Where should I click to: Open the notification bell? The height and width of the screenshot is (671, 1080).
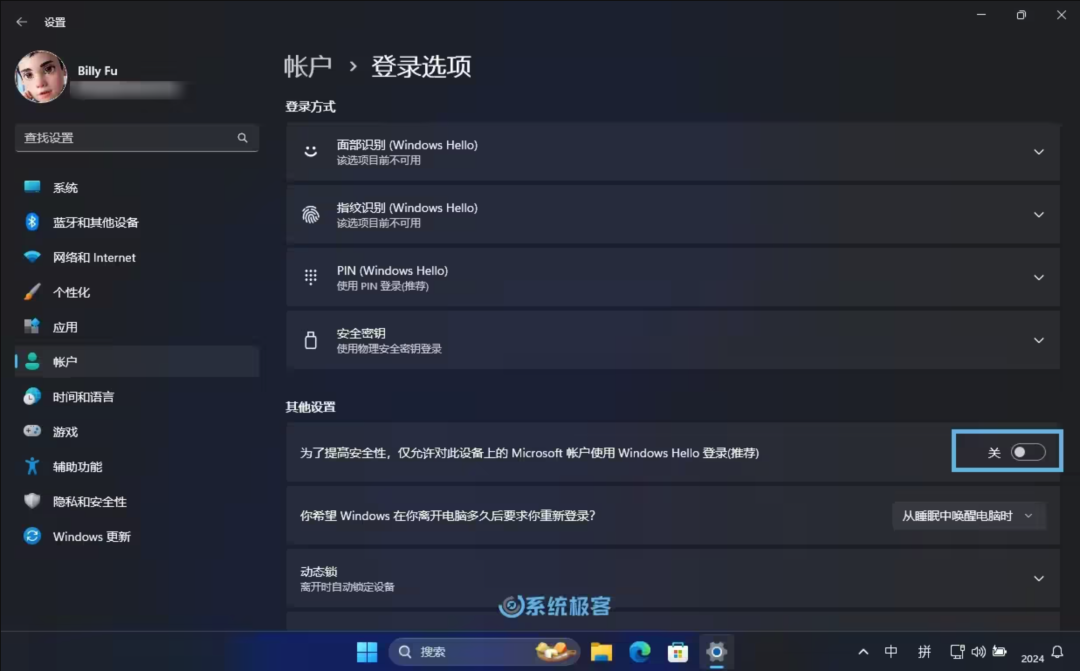coord(1057,652)
